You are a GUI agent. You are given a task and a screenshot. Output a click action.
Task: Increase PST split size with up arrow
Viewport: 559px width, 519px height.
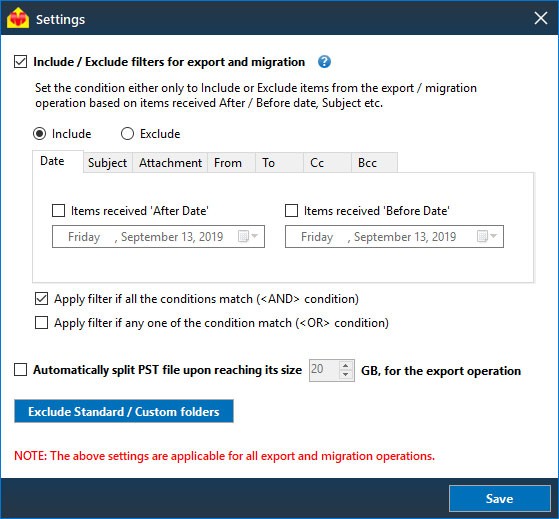point(345,366)
